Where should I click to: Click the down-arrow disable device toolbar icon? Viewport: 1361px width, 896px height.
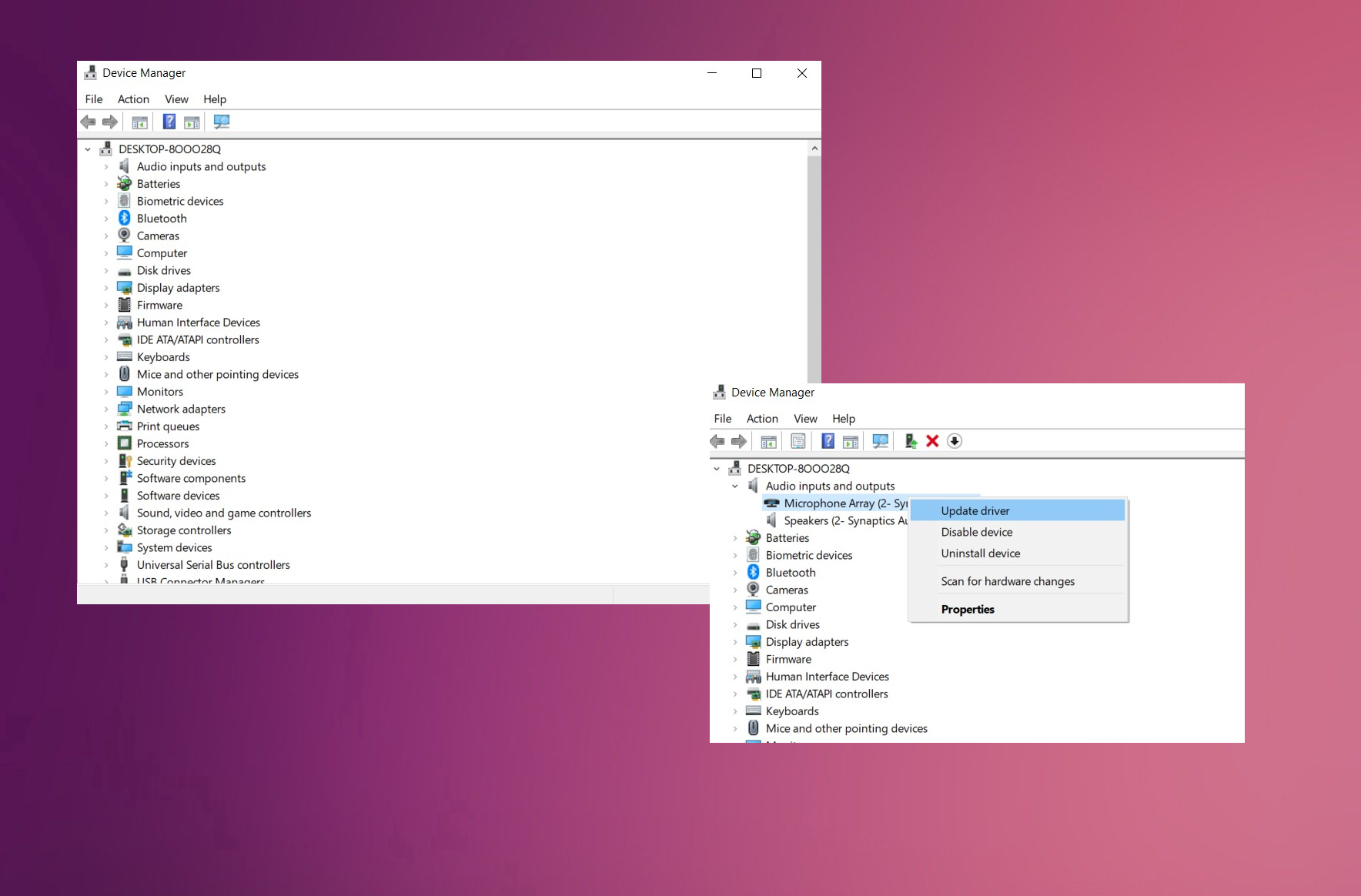click(x=955, y=441)
